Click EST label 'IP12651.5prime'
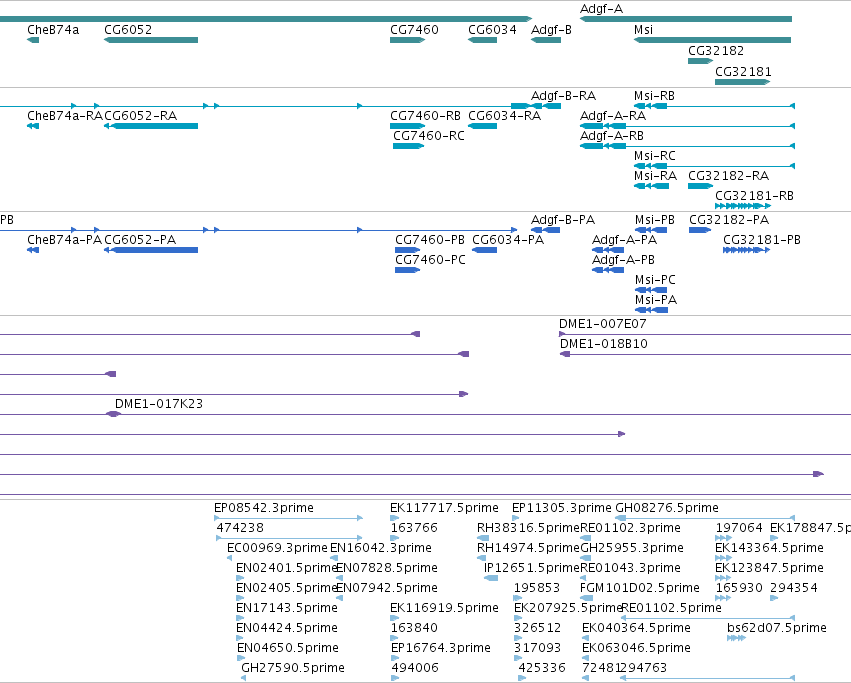This screenshot has width=851, height=683. pyautogui.click(x=532, y=568)
